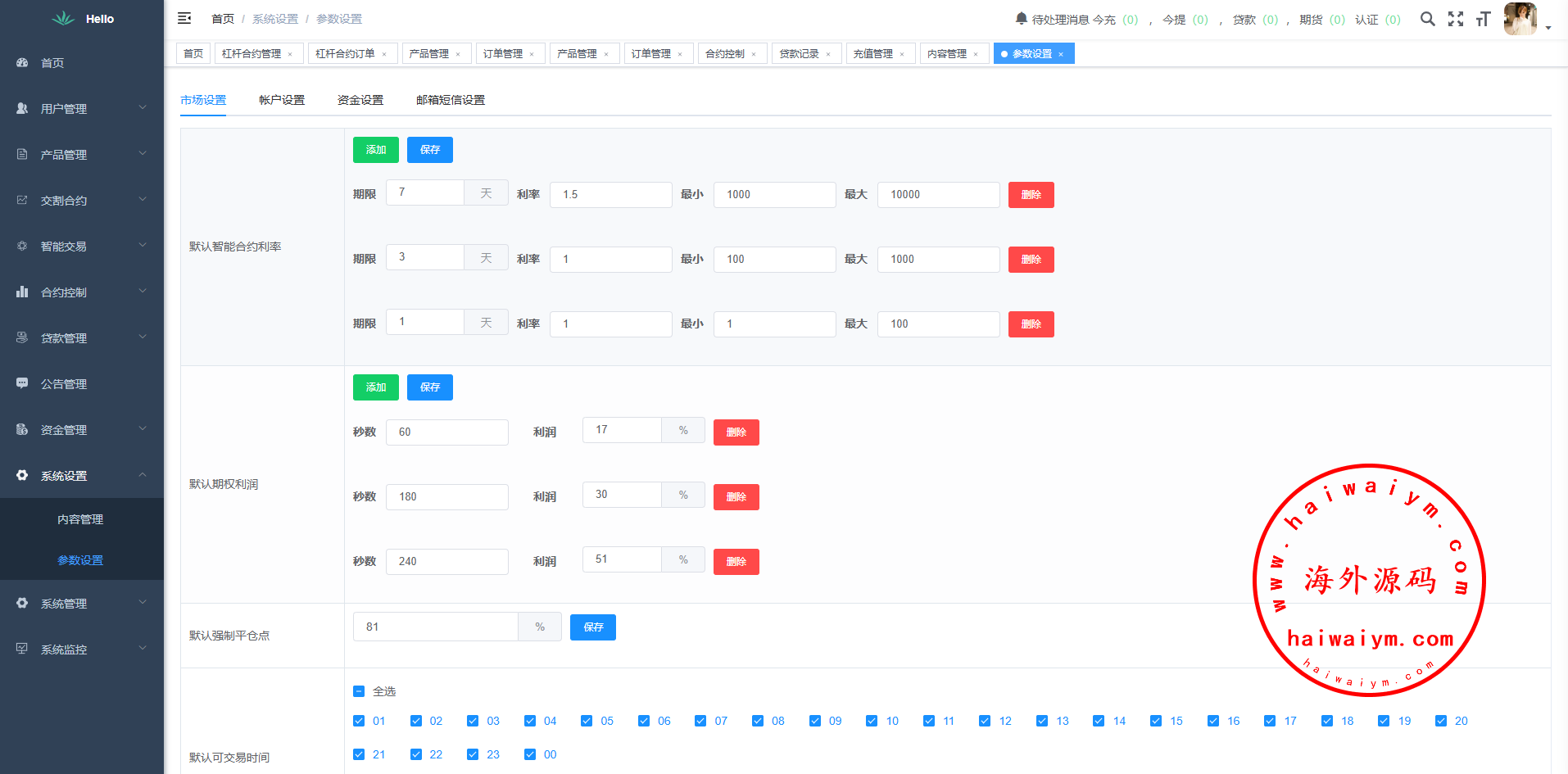
Task: Close the 贷款记录 tab
Action: [x=828, y=54]
